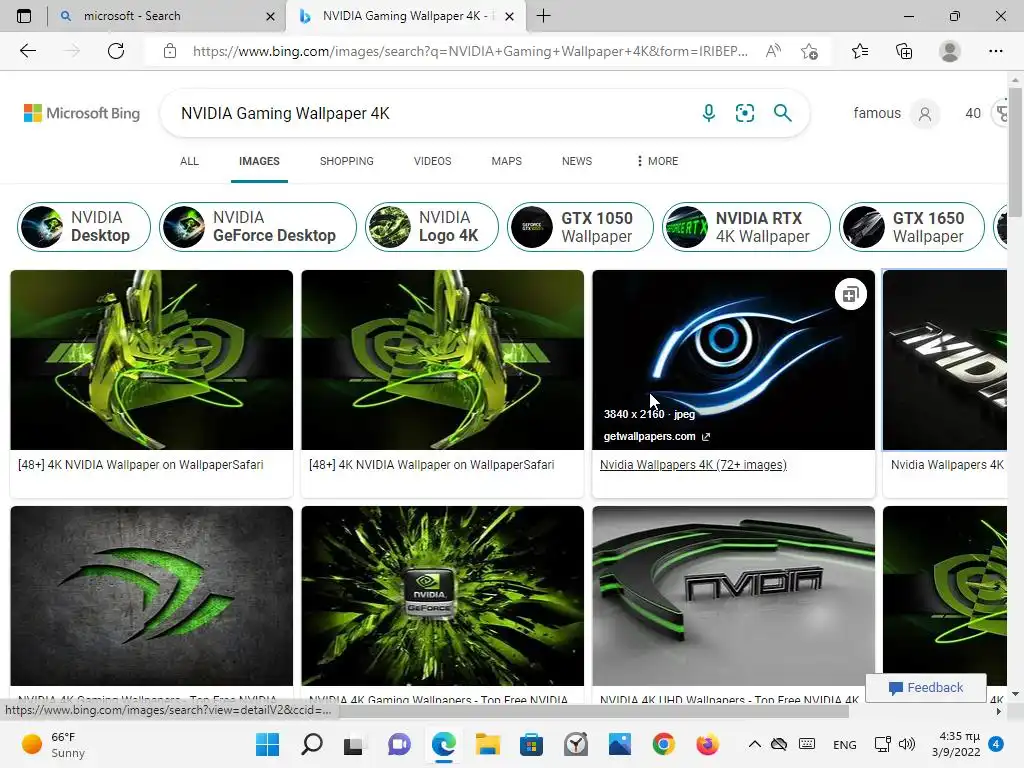Open File Explorer from the taskbar
The height and width of the screenshot is (768, 1024).
click(487, 744)
